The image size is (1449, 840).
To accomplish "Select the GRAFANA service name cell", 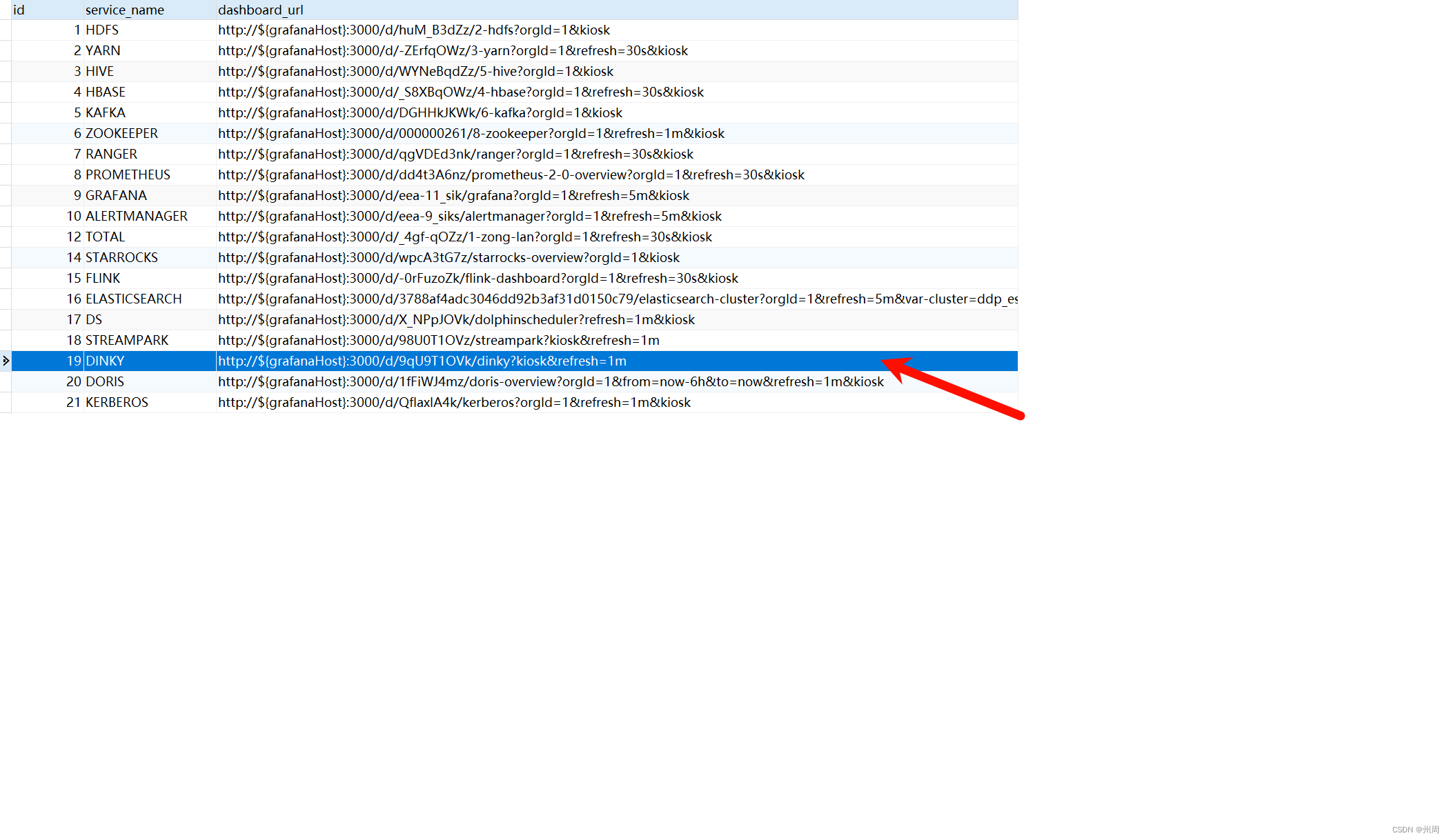I will pyautogui.click(x=116, y=196).
